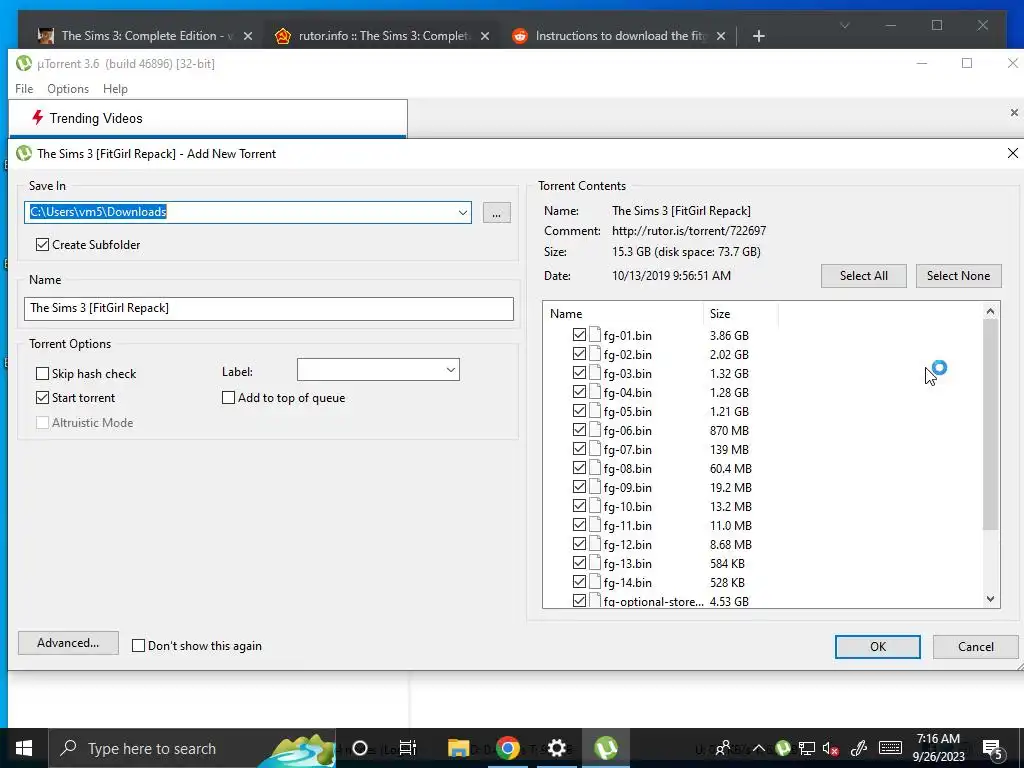
Task: Open the Windows Start menu
Action: coord(24,748)
